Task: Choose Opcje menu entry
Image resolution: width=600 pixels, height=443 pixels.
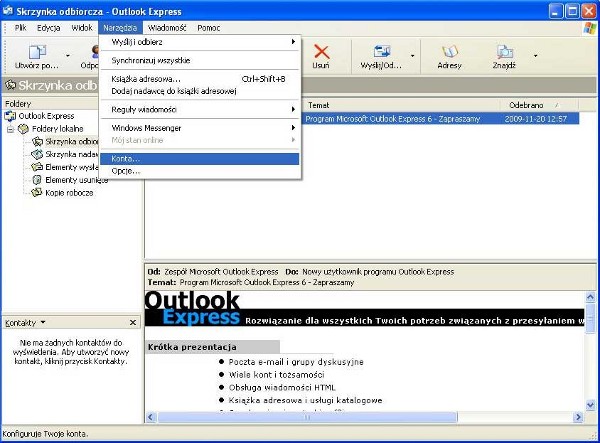Action: point(199,171)
